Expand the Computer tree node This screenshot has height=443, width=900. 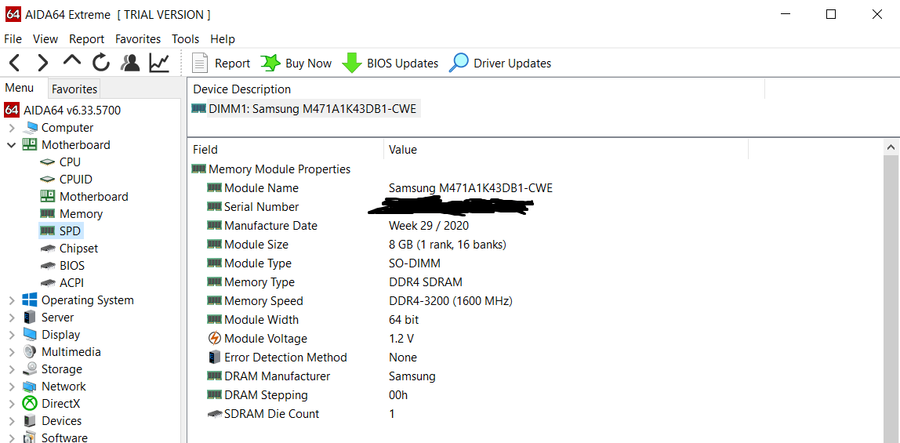(x=11, y=128)
